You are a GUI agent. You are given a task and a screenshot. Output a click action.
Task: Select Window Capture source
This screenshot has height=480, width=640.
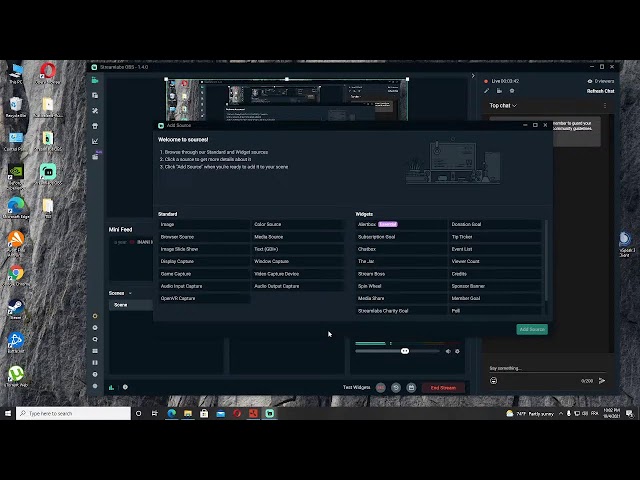(x=298, y=261)
